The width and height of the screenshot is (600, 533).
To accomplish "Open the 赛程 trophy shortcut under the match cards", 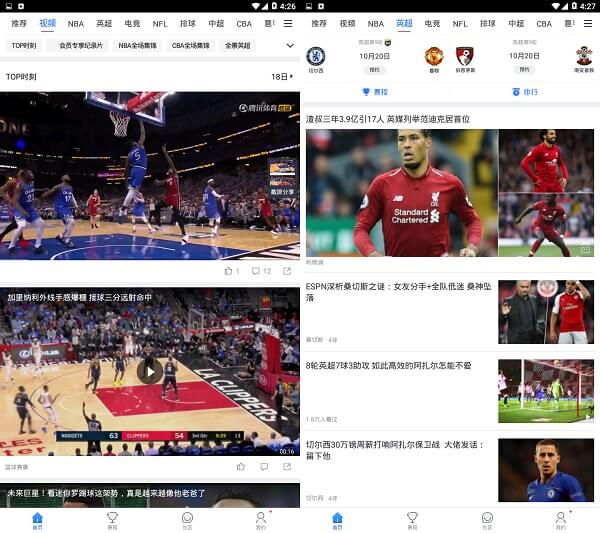I will coord(375,92).
